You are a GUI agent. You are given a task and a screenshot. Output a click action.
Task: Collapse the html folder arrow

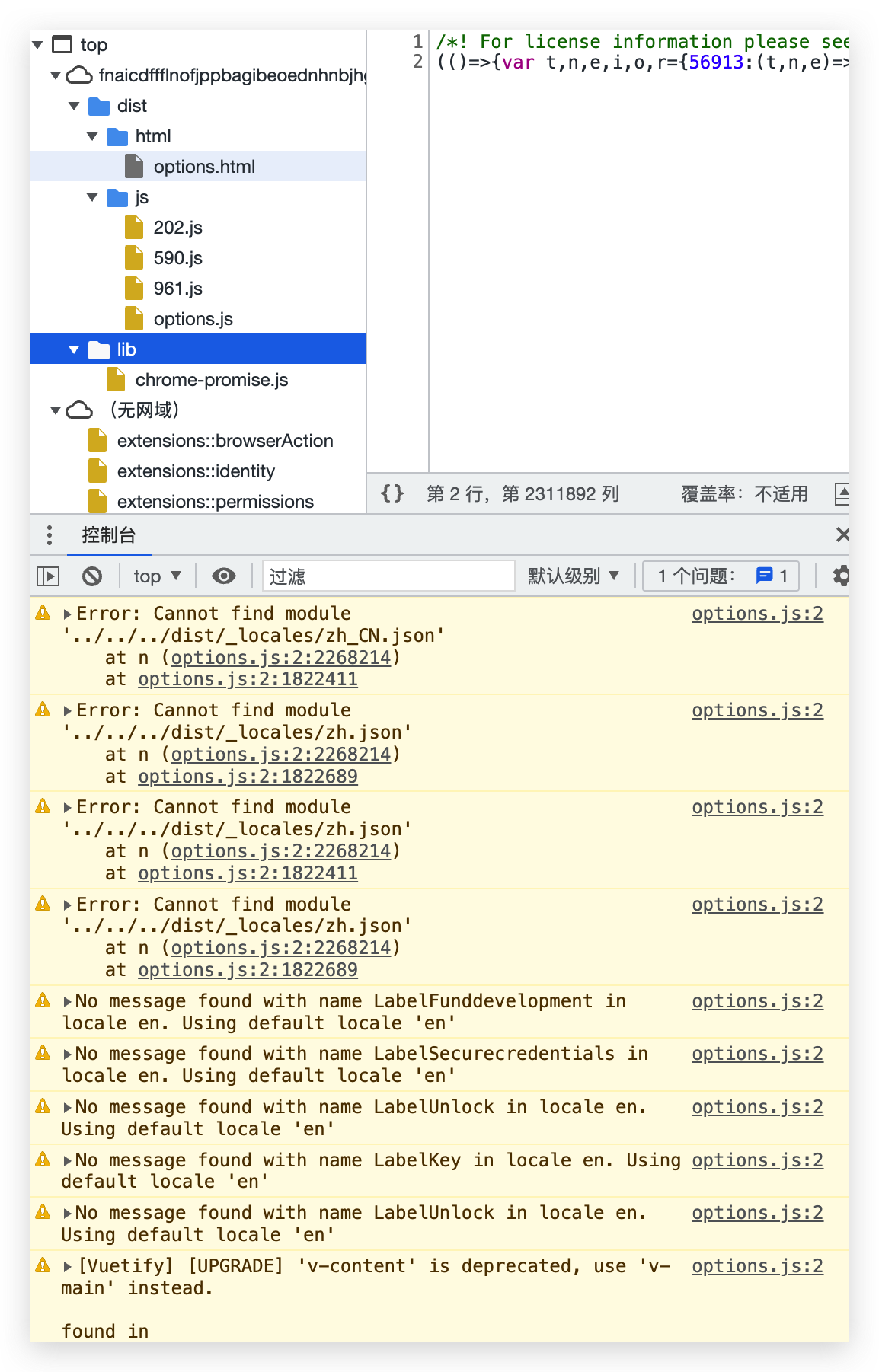(x=92, y=136)
